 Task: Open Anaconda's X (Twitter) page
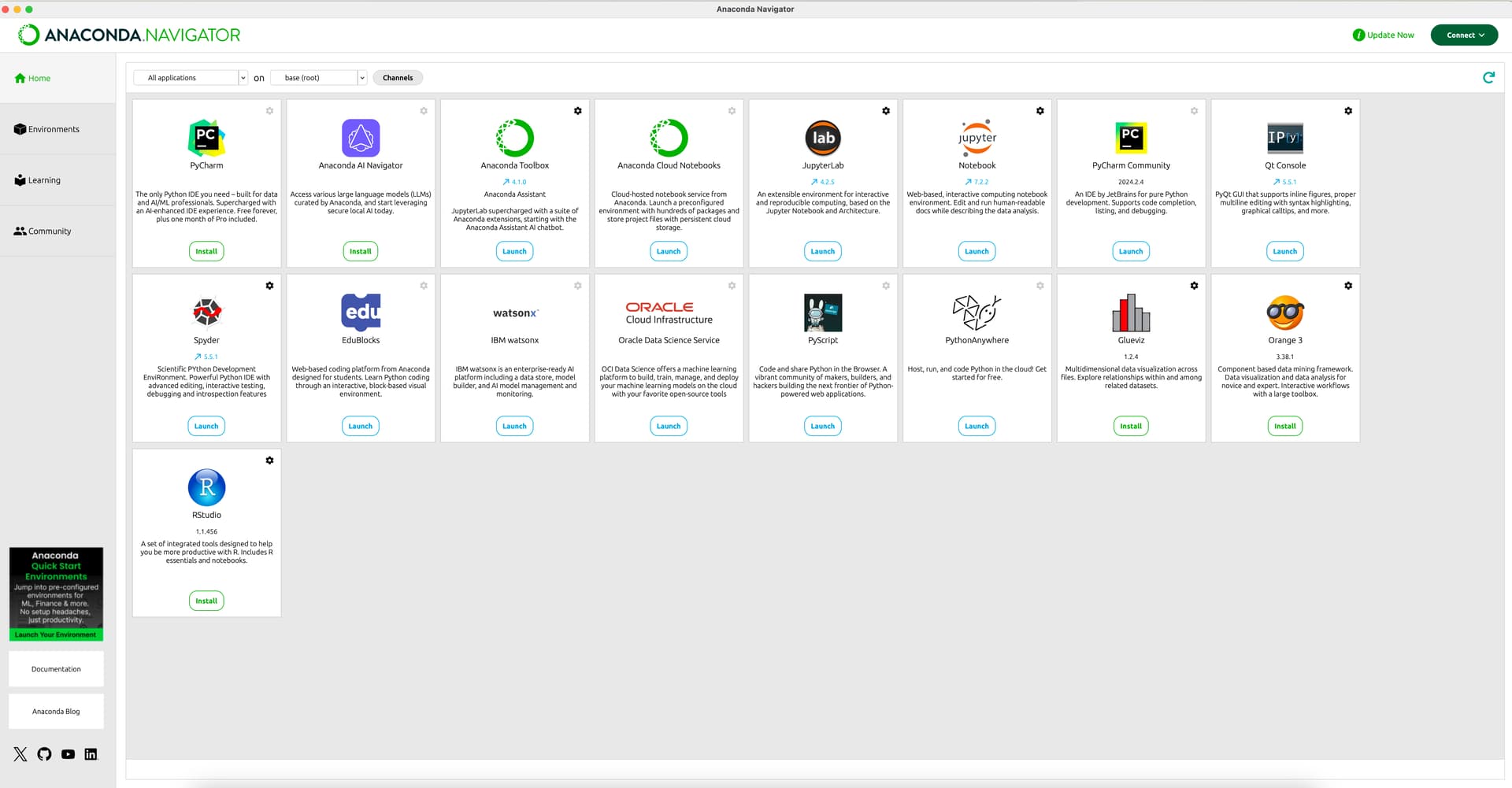click(x=20, y=754)
